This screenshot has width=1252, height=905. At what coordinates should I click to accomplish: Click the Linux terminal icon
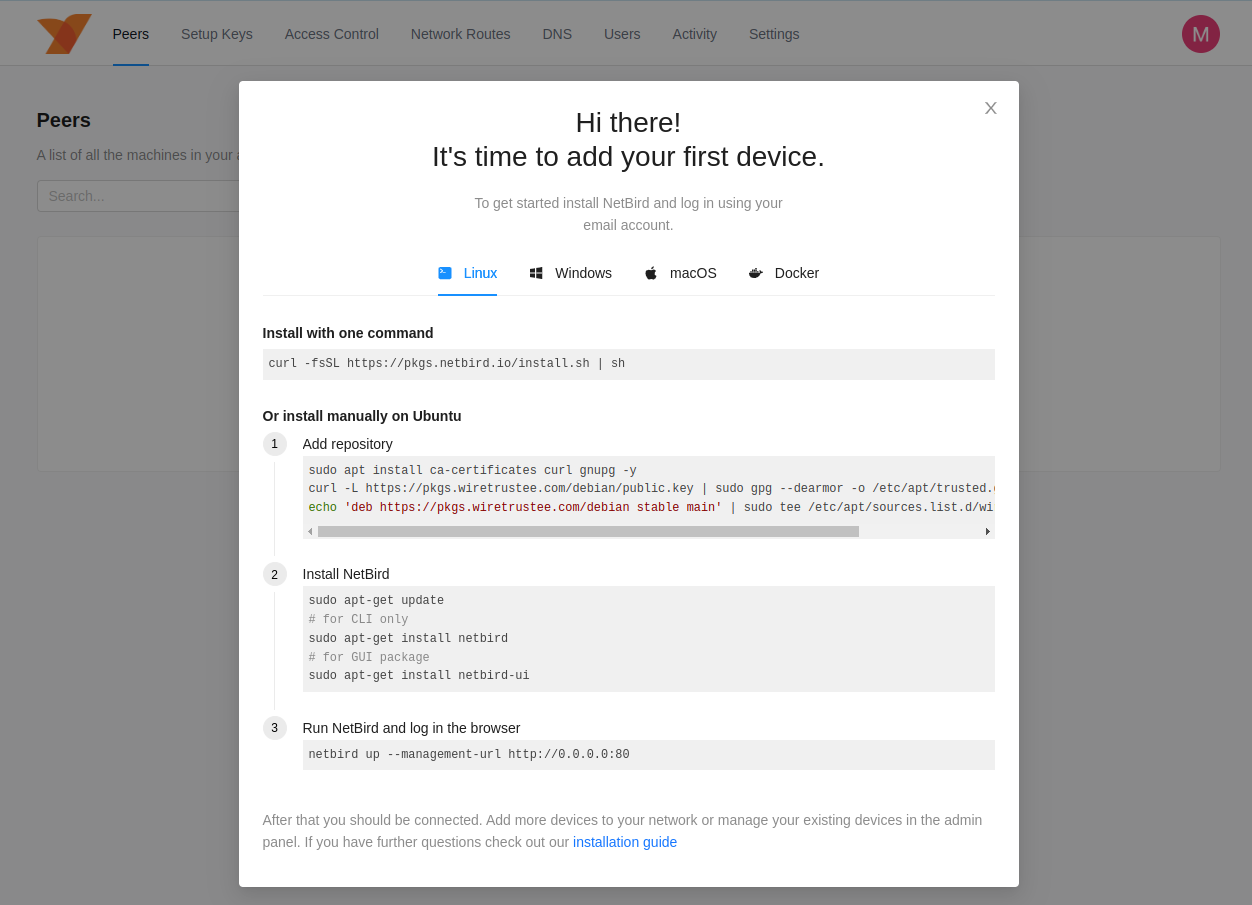tap(445, 273)
